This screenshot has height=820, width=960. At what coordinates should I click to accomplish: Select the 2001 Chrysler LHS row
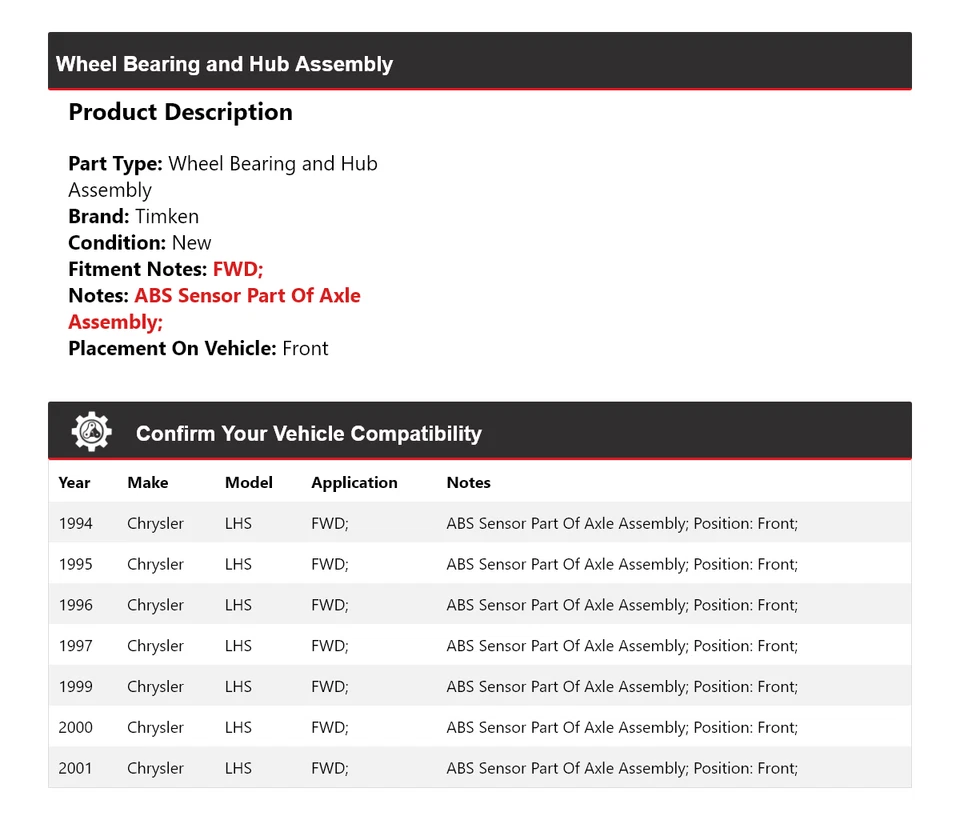(x=479, y=768)
